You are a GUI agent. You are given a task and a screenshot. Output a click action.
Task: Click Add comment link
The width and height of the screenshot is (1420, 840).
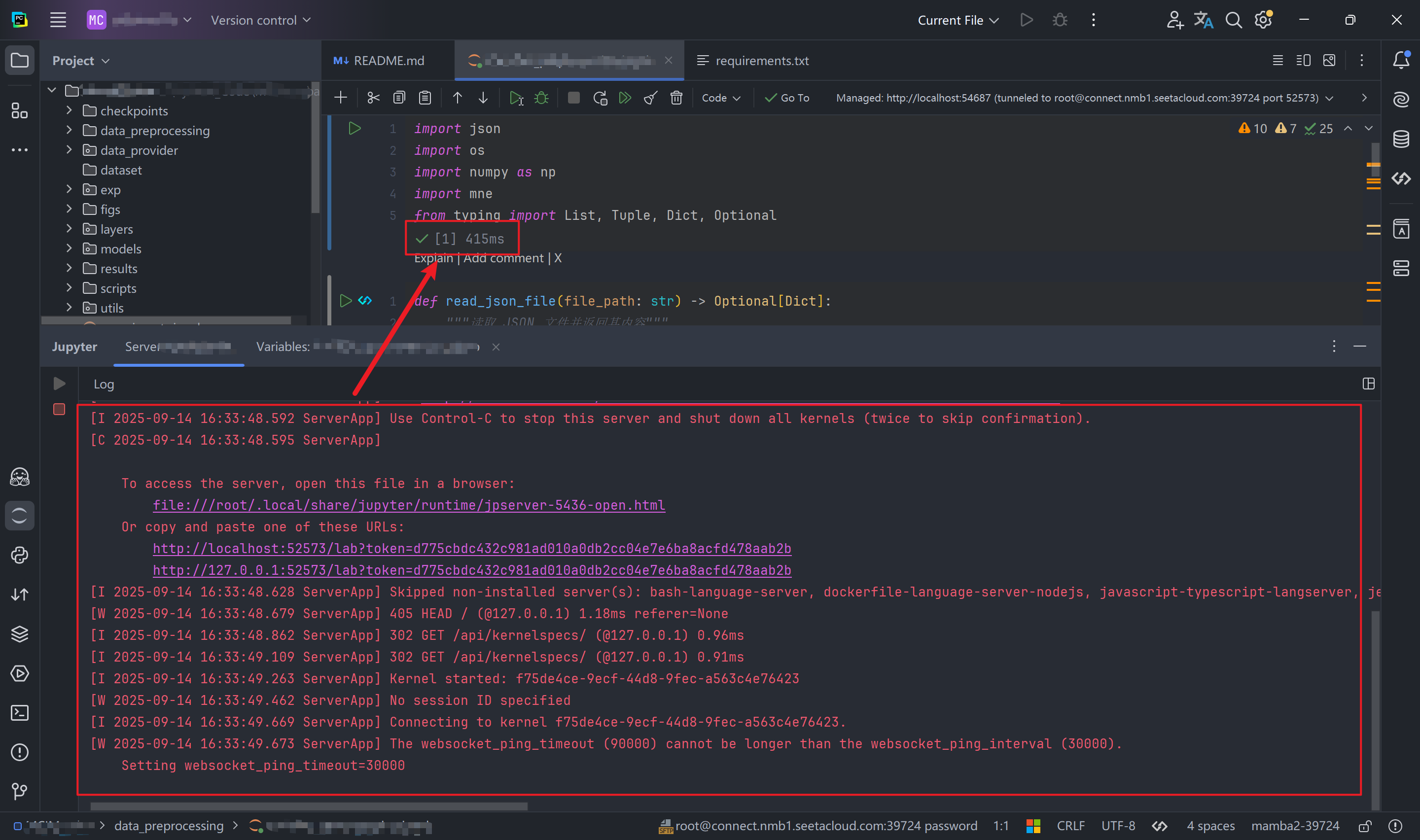point(504,258)
